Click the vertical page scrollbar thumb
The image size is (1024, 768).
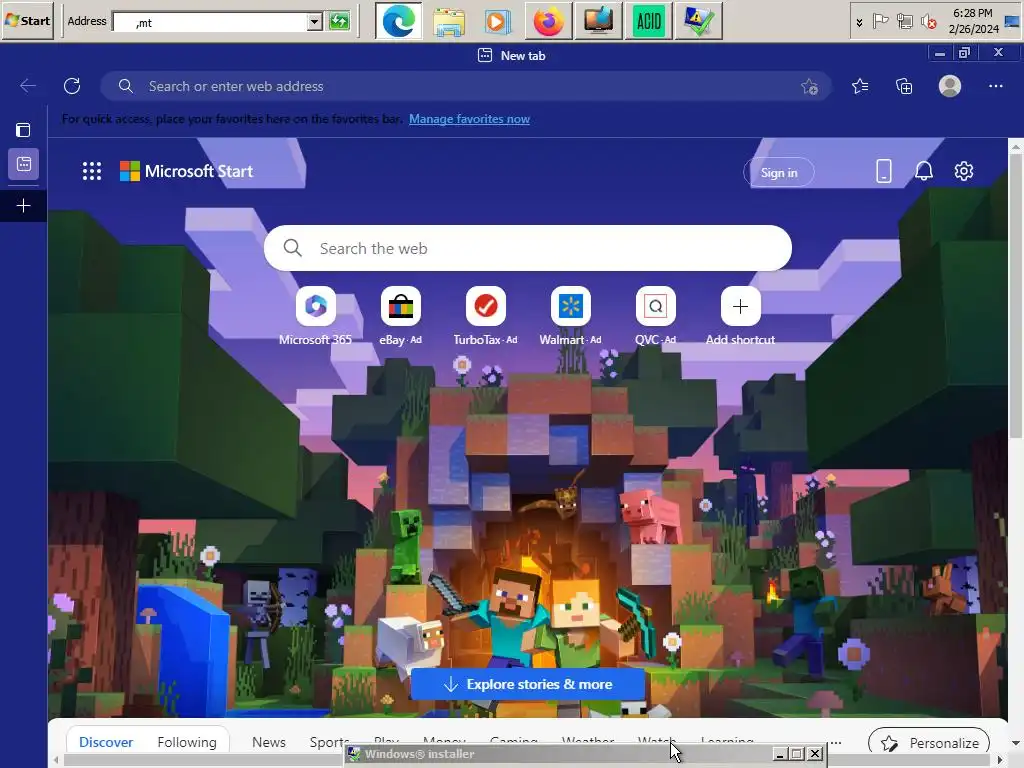point(1016,297)
